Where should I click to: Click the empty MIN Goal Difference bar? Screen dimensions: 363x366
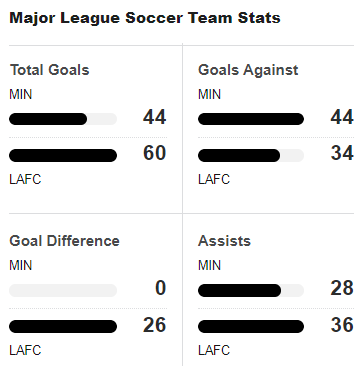pyautogui.click(x=63, y=290)
